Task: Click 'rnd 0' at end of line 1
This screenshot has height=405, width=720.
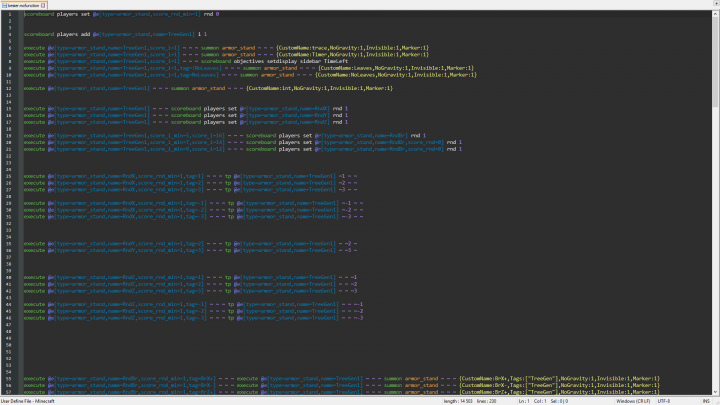Action: [x=212, y=16]
